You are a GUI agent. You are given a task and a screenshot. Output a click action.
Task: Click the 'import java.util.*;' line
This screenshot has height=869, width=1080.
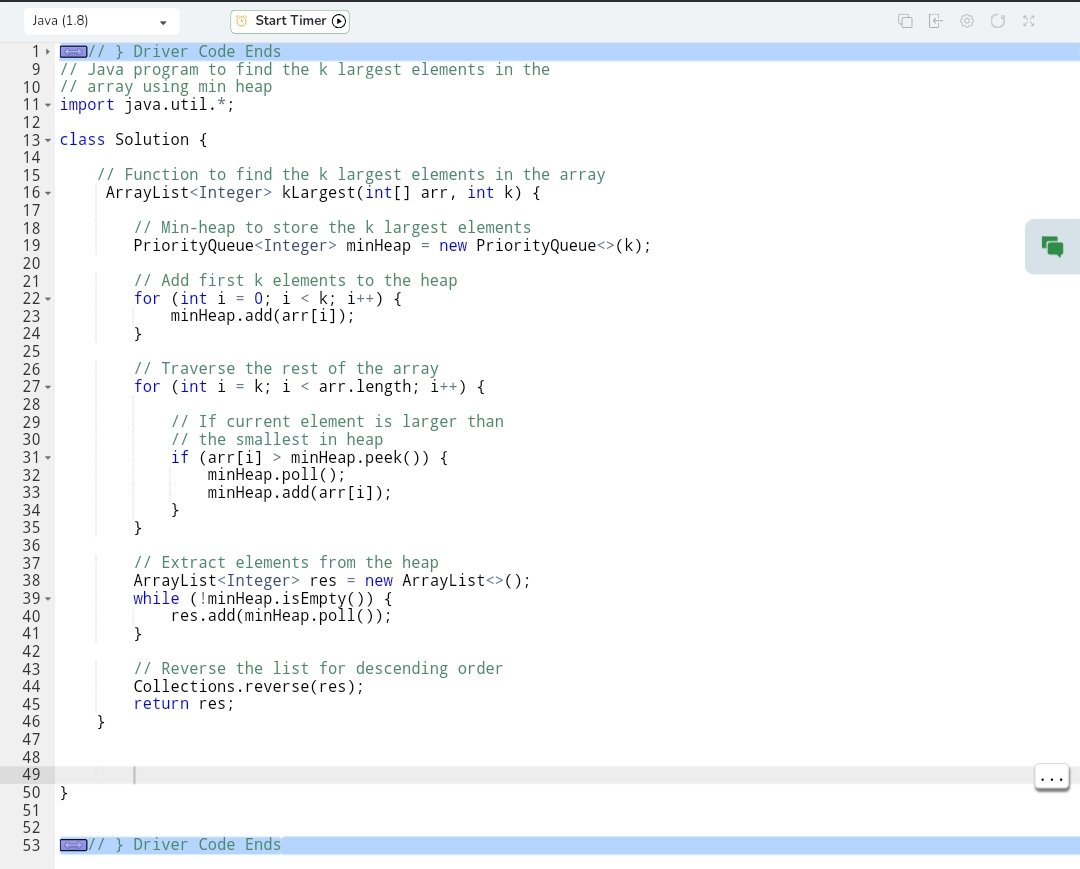click(147, 105)
